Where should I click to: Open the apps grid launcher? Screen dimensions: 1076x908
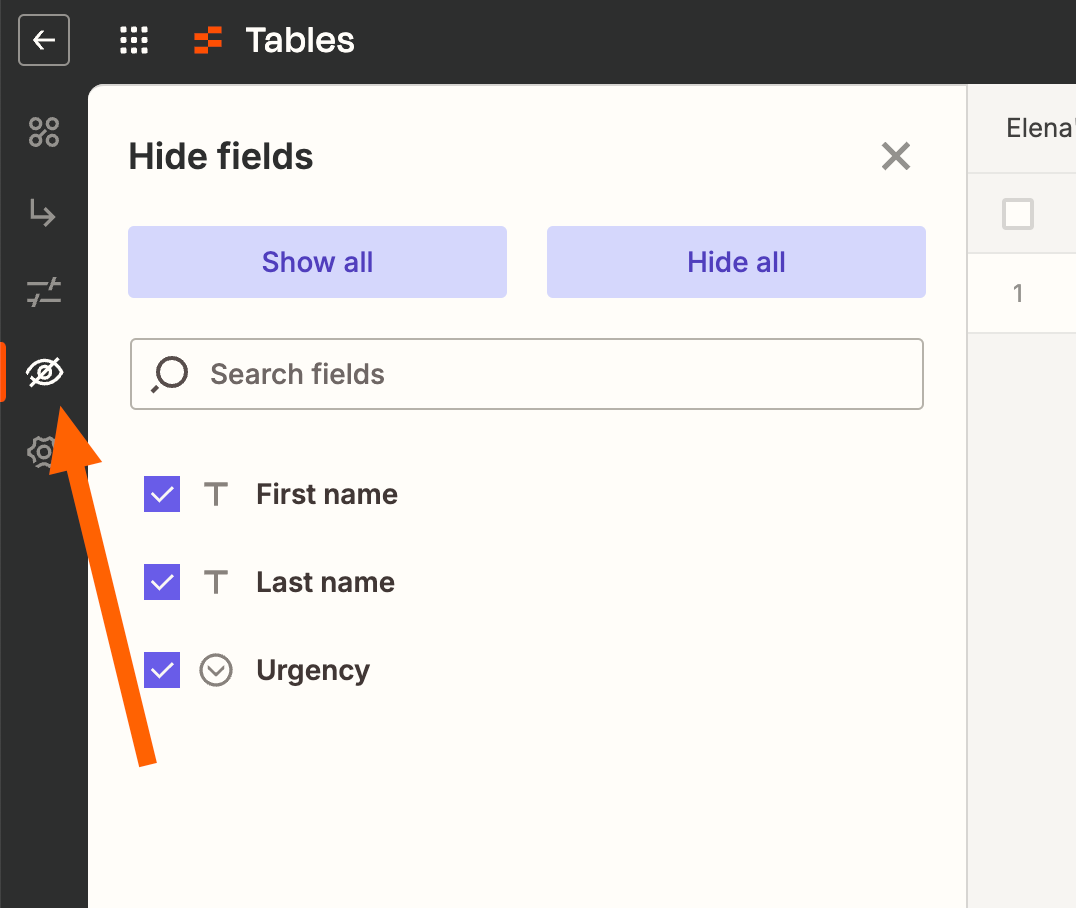[134, 41]
